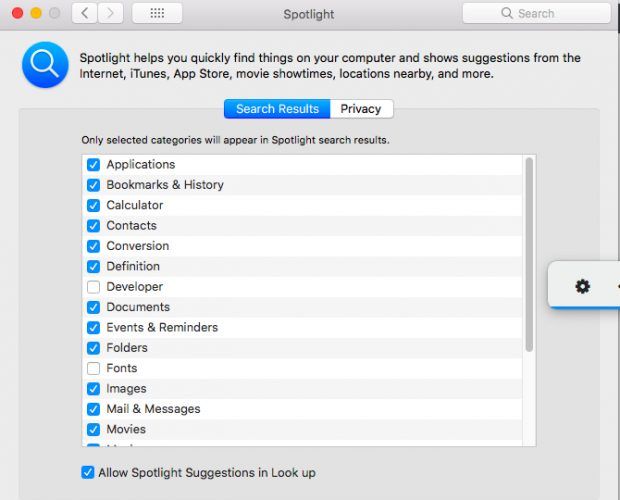Viewport: 620px width, 500px height.
Task: Minimize the window with the yellow button
Action: (x=36, y=13)
